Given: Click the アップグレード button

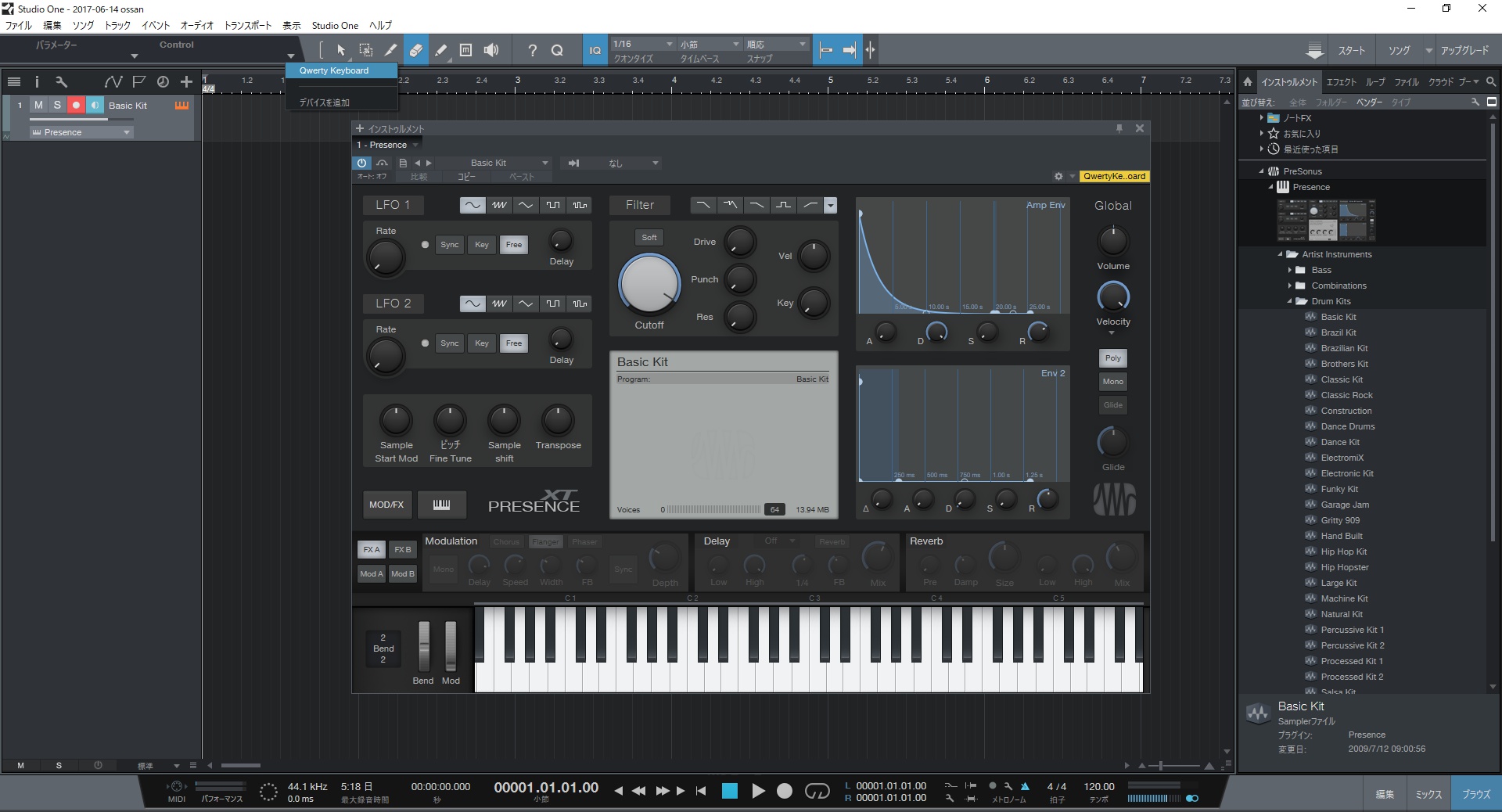Looking at the screenshot, I should [x=1464, y=50].
